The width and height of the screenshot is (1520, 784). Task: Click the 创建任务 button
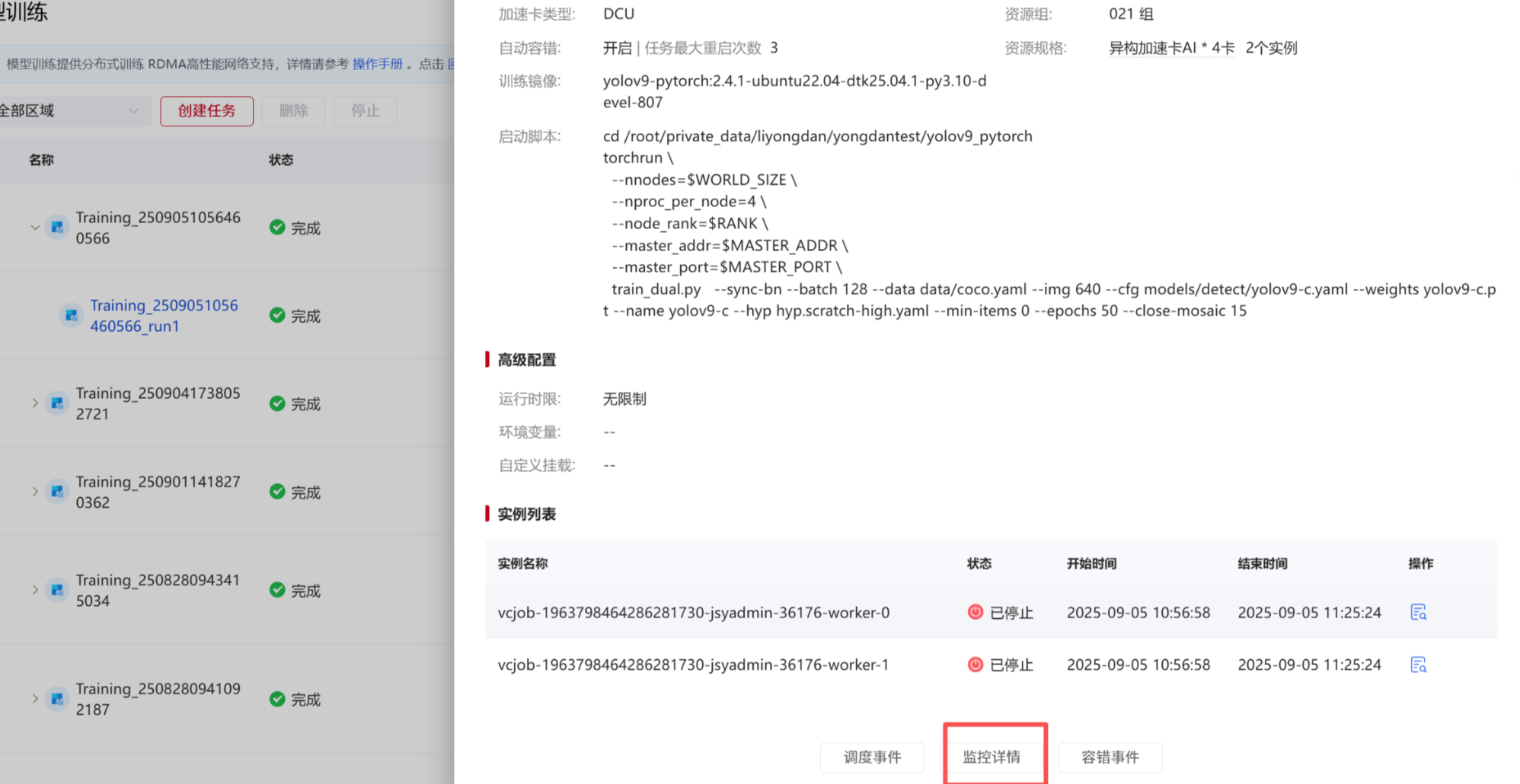(206, 111)
